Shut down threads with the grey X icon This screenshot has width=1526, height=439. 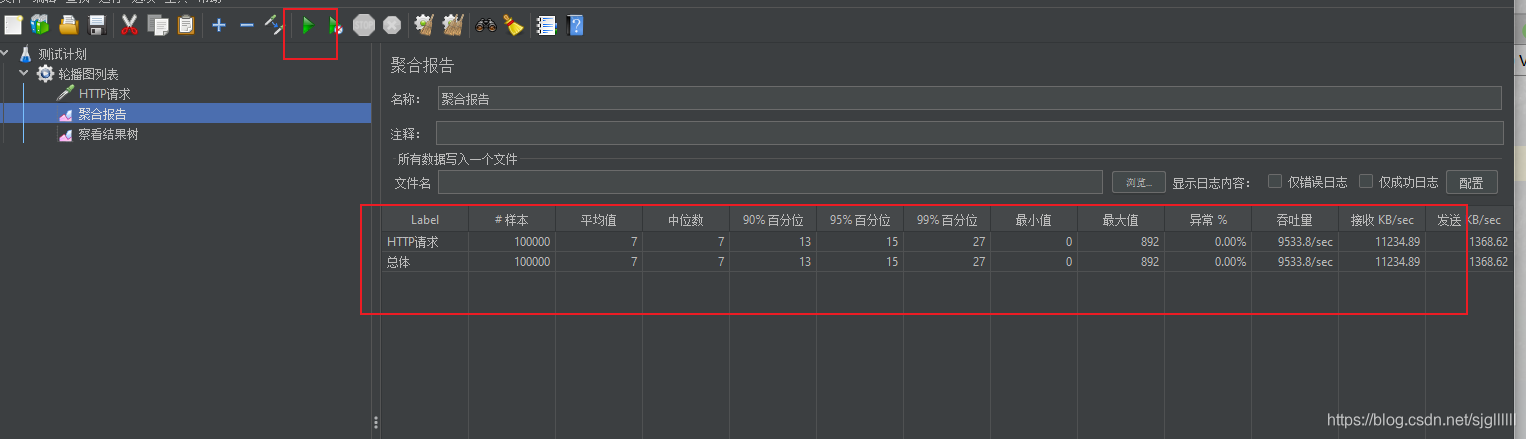392,25
